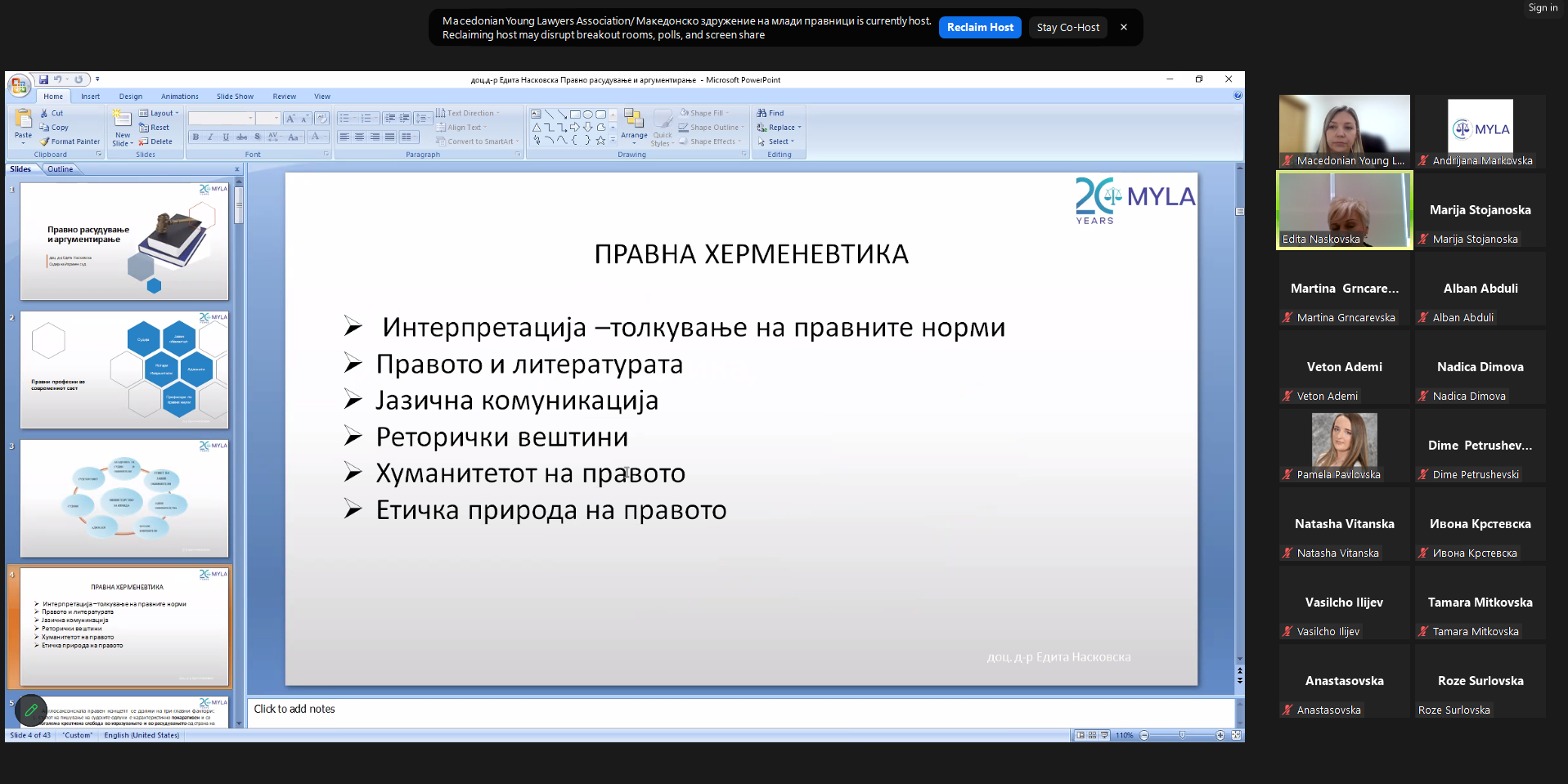Click the Find binoculars icon

pos(762,114)
